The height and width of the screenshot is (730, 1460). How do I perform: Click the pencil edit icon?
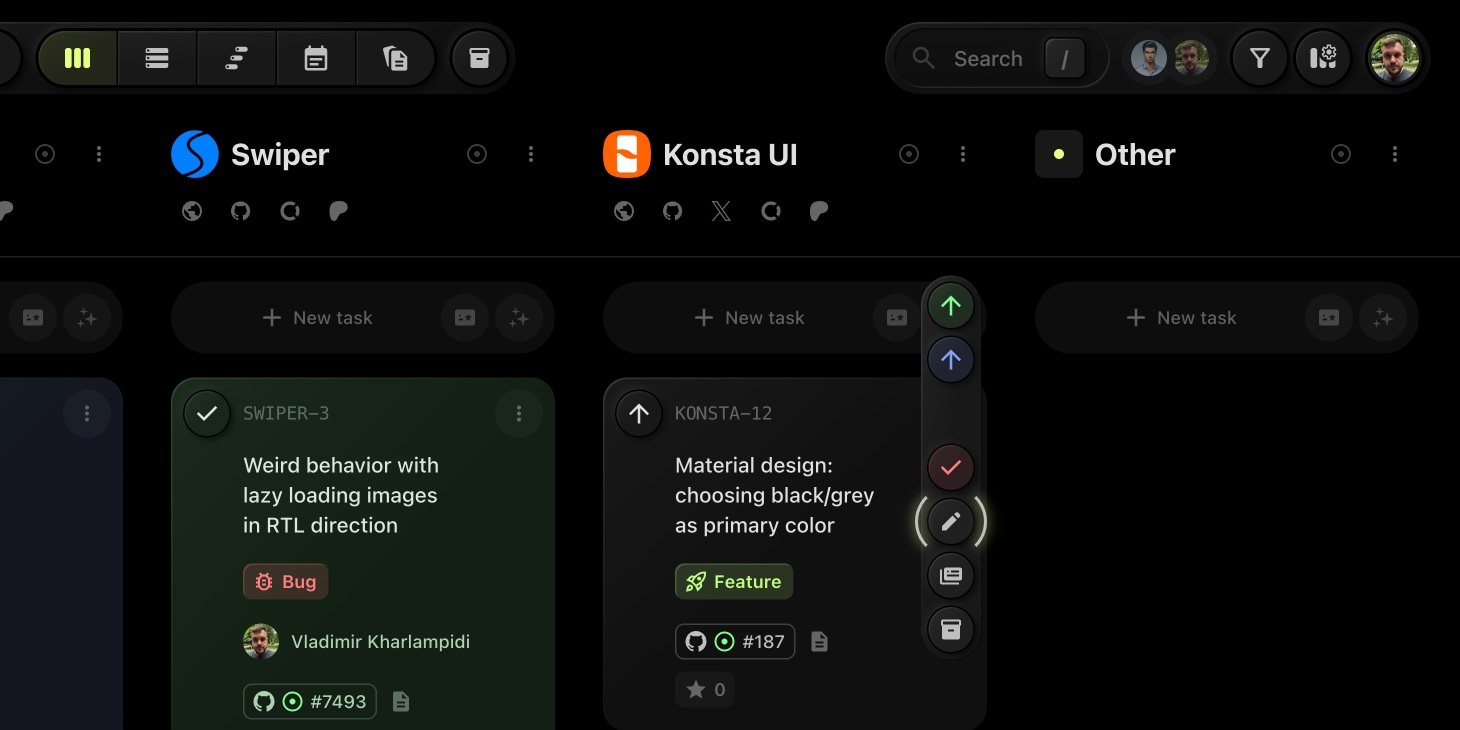(951, 521)
